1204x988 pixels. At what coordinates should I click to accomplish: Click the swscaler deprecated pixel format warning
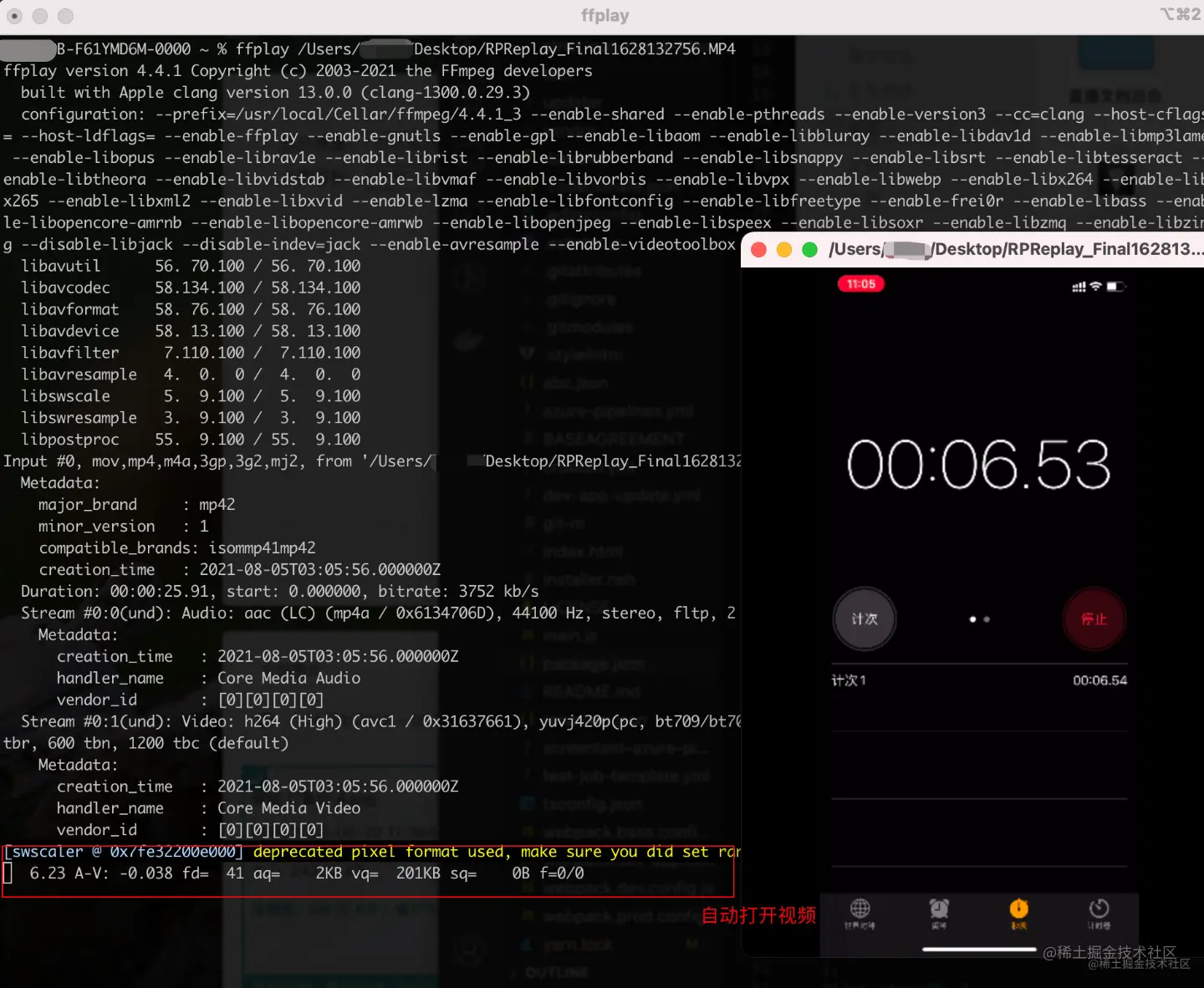coord(372,852)
